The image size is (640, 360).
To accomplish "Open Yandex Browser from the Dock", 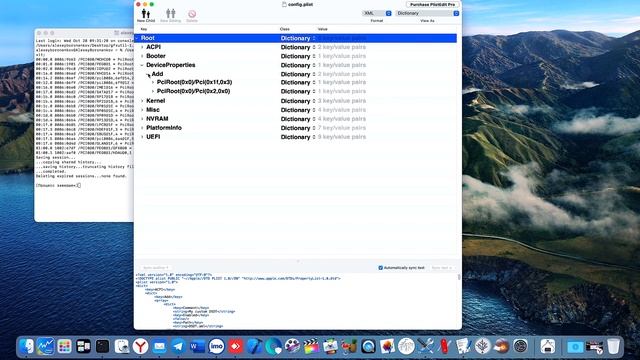I will tap(140, 347).
